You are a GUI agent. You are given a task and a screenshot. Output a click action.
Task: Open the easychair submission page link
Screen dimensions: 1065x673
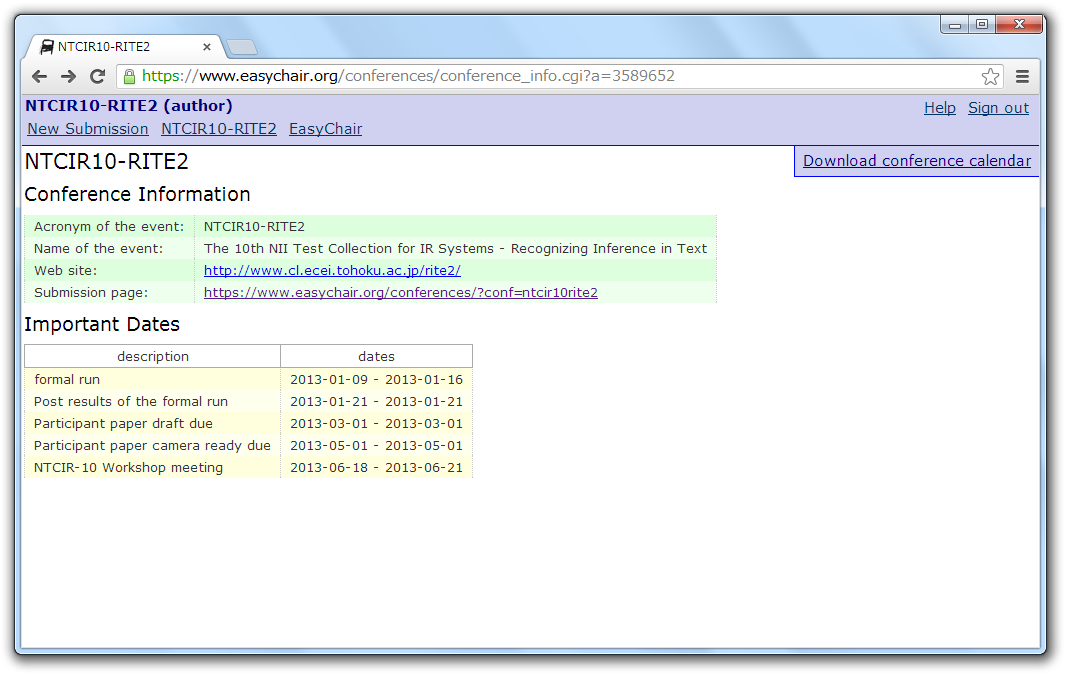401,293
